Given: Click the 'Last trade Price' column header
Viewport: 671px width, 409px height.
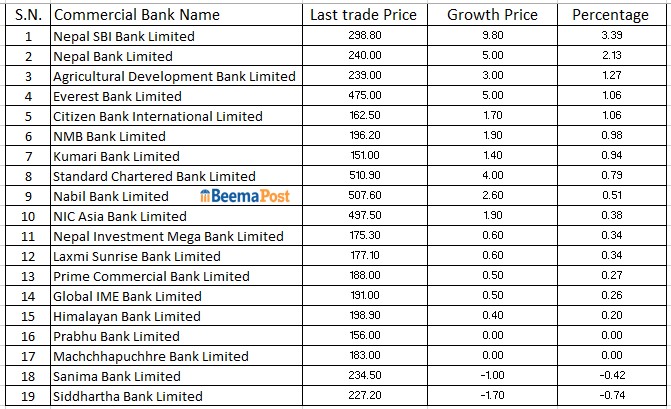Looking at the screenshot, I should click(x=363, y=15).
